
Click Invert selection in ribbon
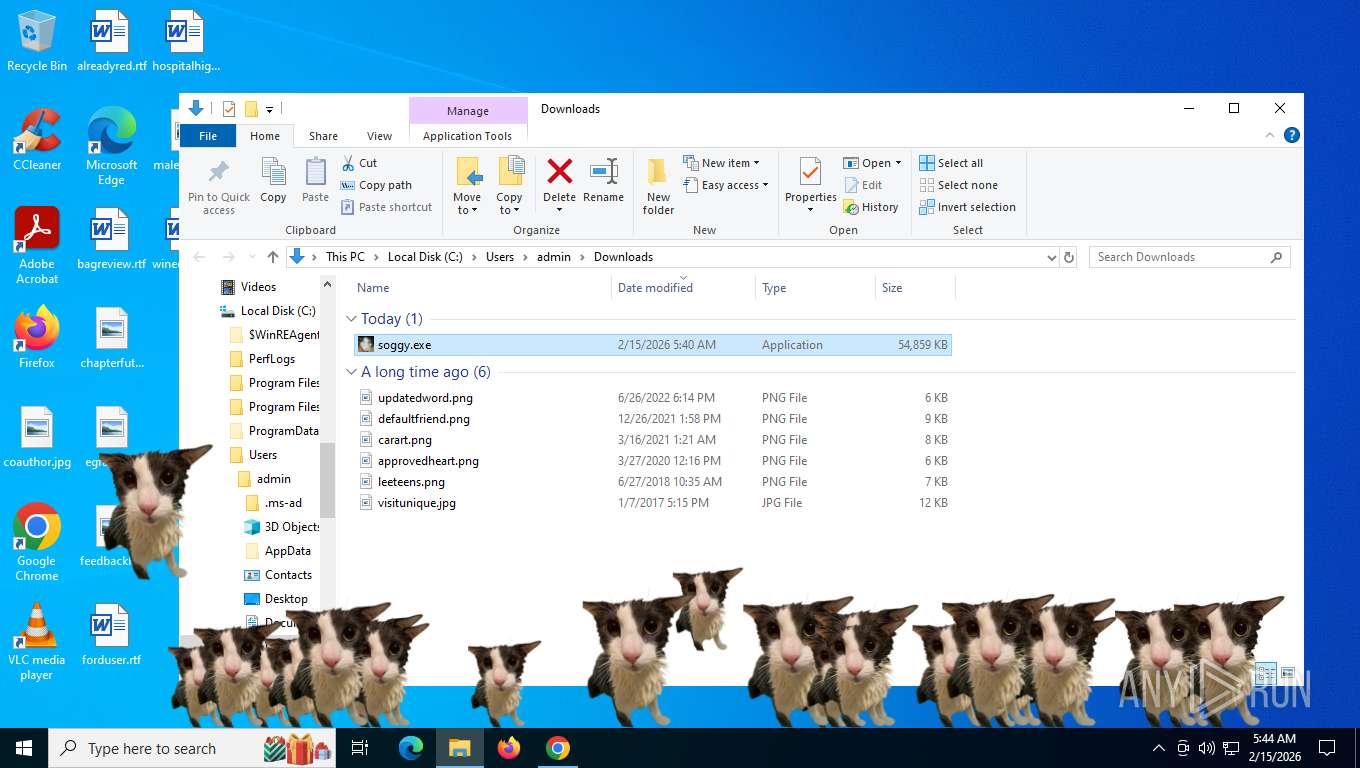click(x=967, y=207)
